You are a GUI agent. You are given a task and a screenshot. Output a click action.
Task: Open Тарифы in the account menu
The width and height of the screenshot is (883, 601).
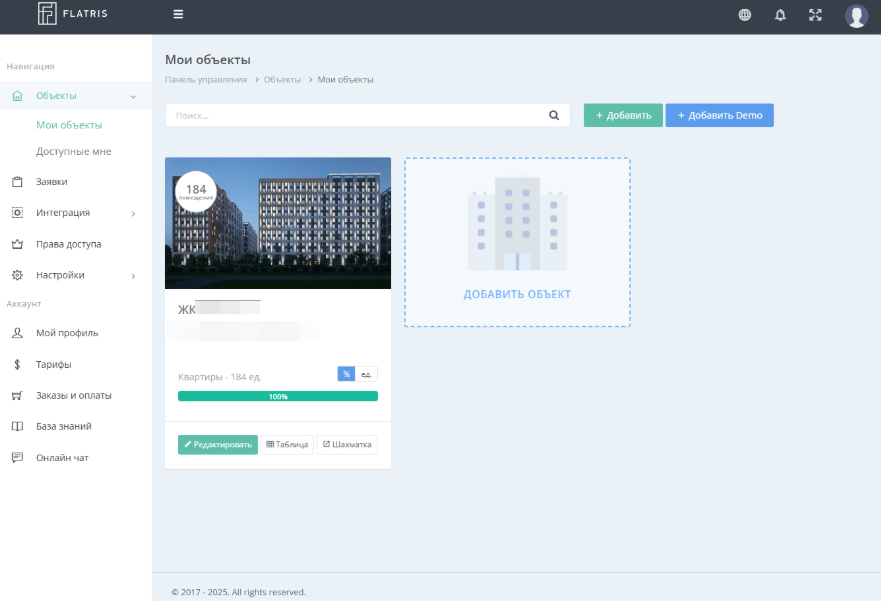click(53, 365)
